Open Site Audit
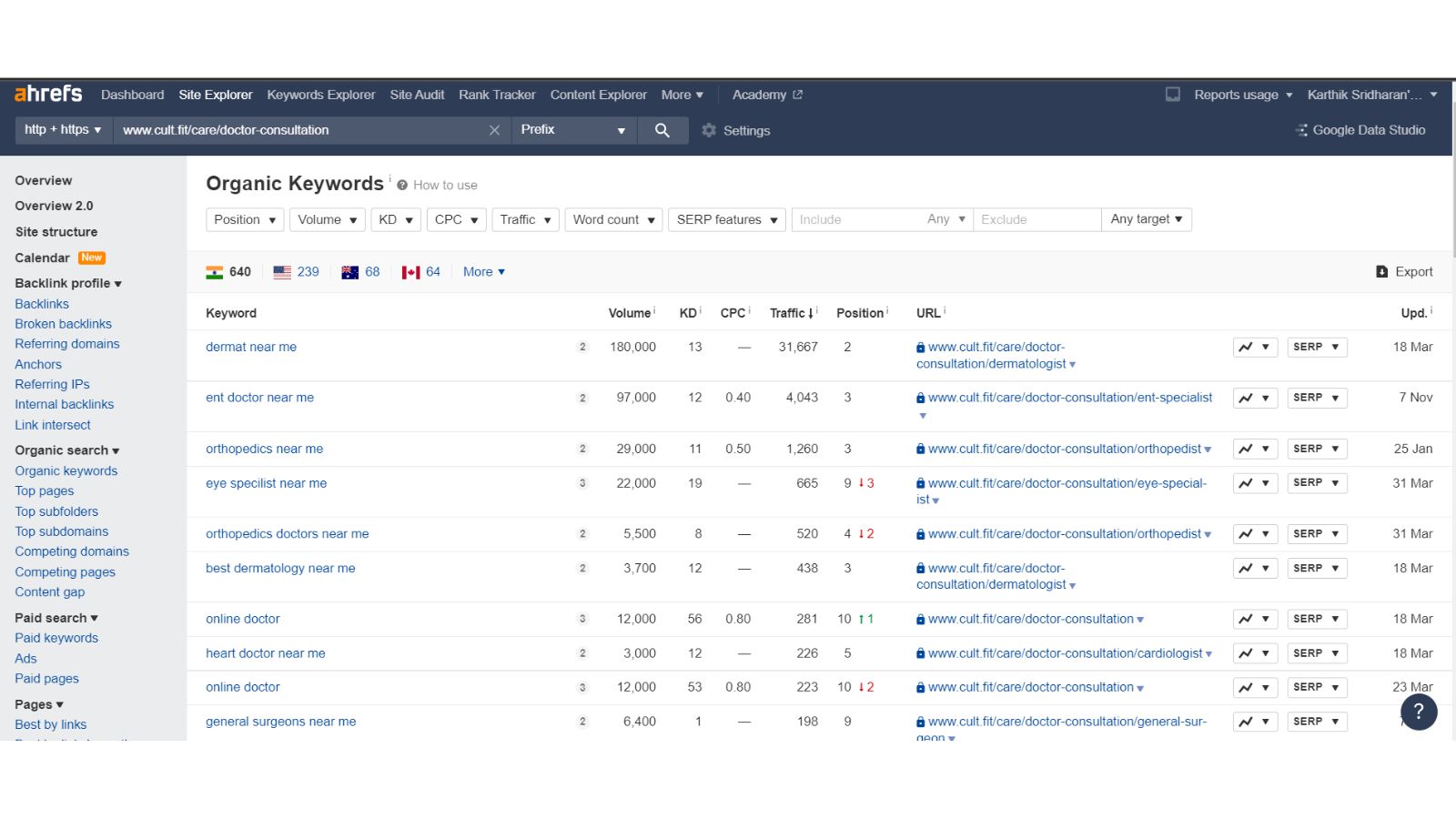 [417, 95]
